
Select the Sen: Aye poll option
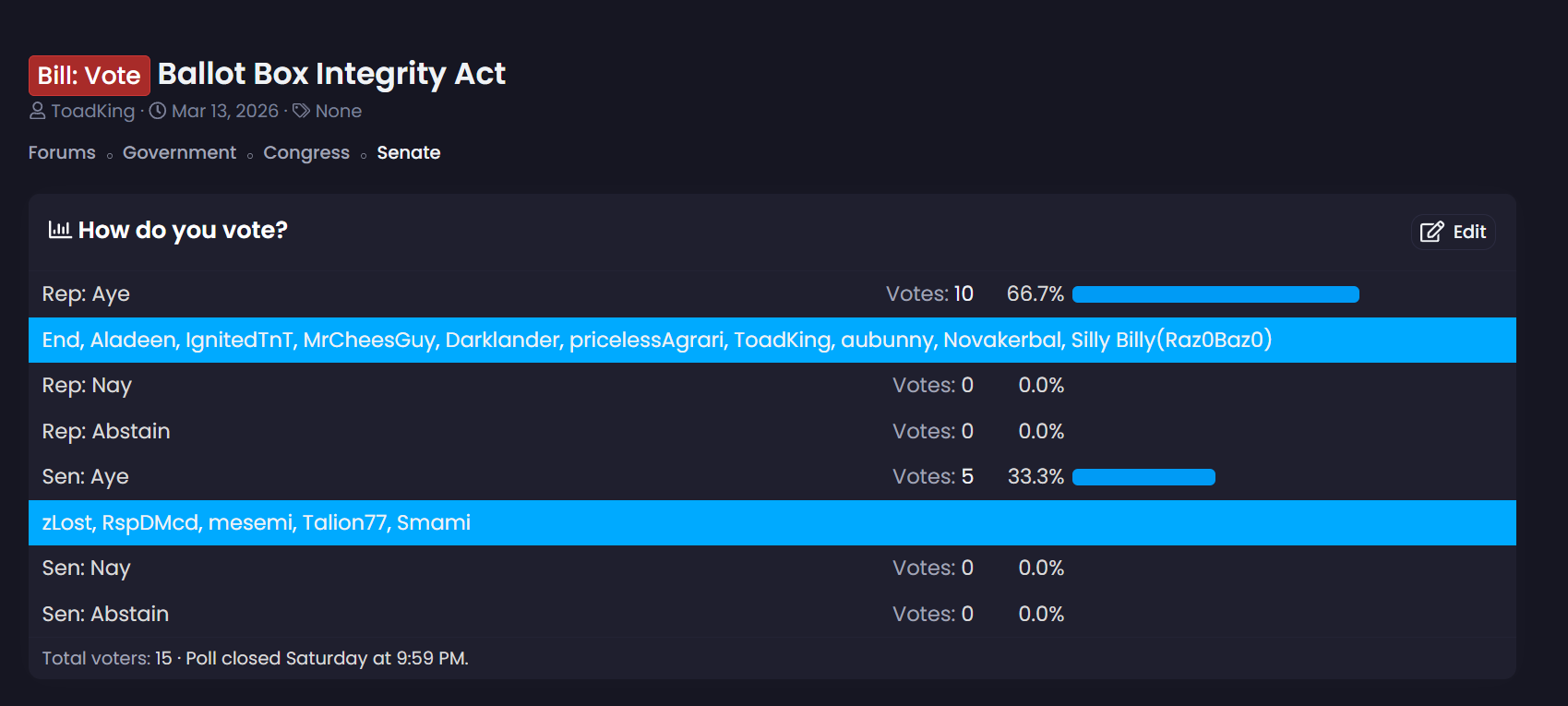coord(85,476)
